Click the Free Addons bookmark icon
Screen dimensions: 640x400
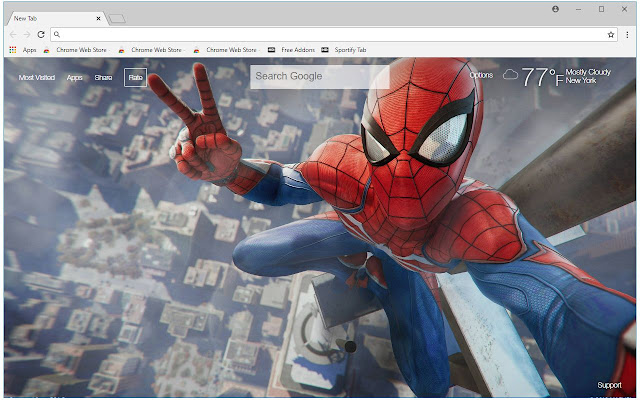pyautogui.click(x=271, y=50)
